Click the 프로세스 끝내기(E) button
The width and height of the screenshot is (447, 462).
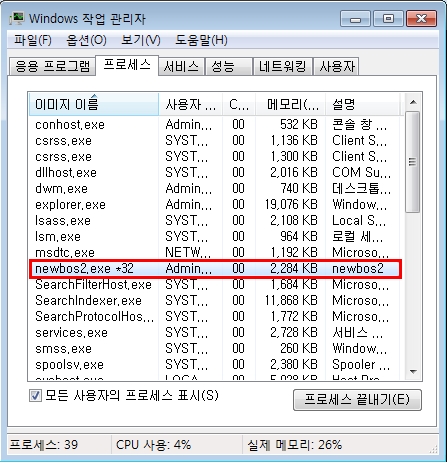point(357,400)
